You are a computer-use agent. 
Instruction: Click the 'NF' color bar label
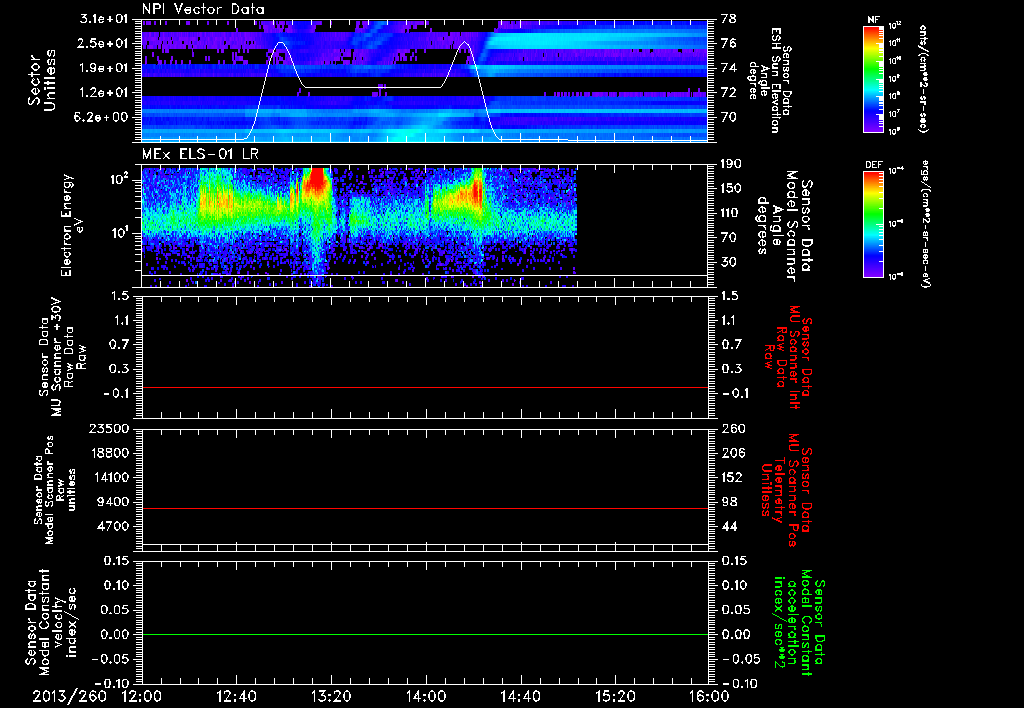pyautogui.click(x=873, y=20)
